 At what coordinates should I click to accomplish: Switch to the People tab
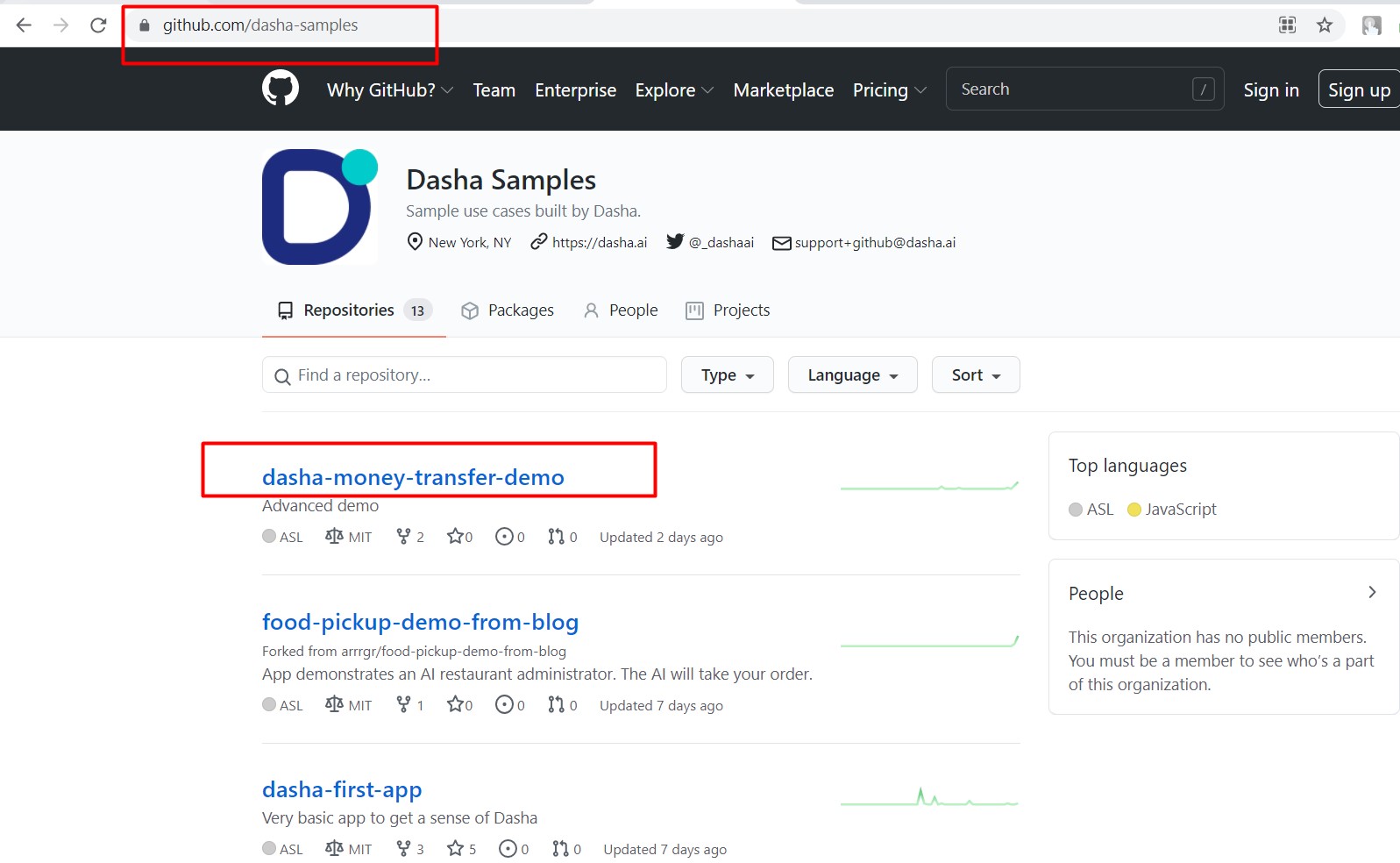tap(621, 310)
